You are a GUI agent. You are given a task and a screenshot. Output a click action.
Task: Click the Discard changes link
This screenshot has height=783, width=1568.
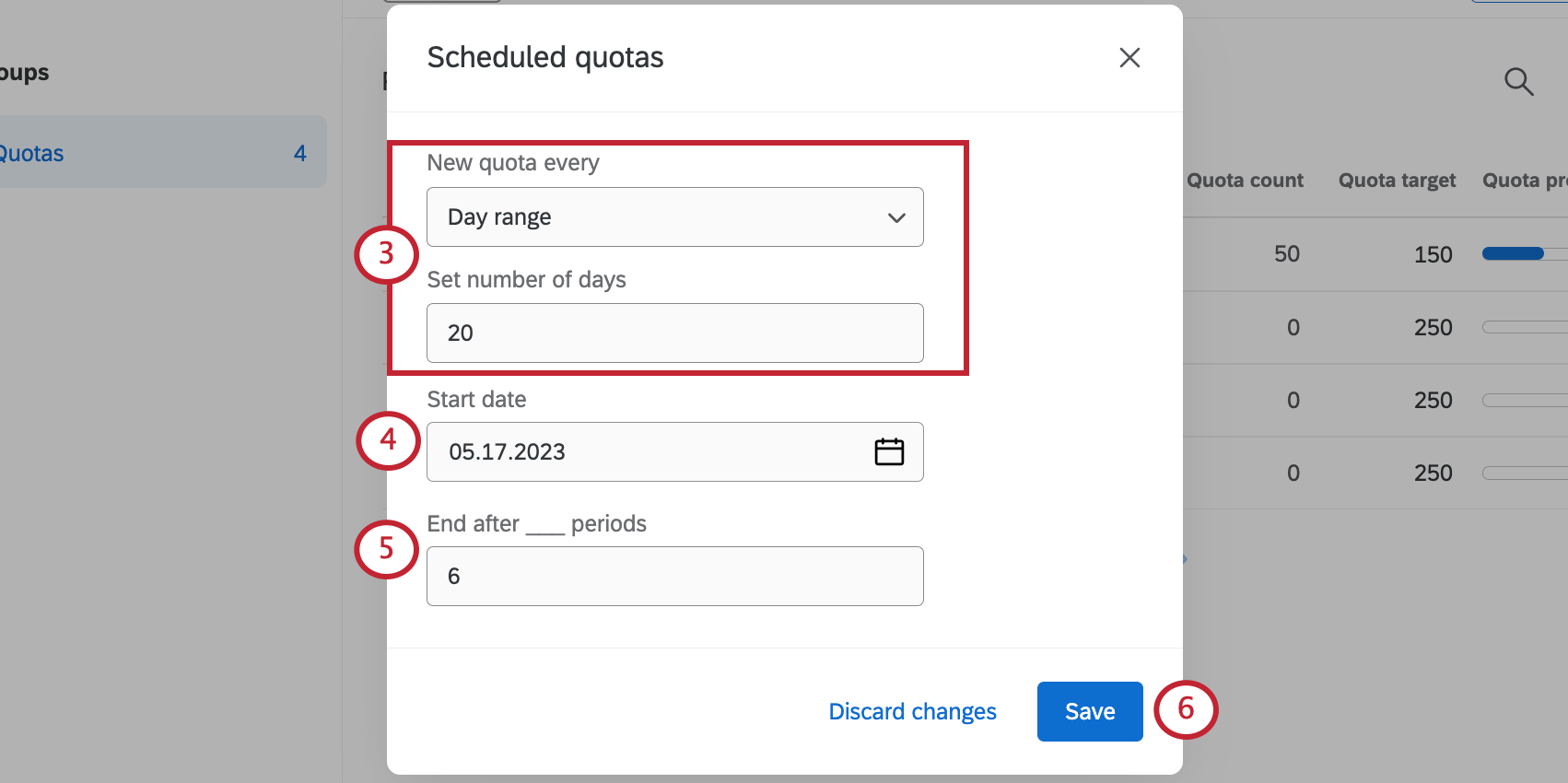[x=912, y=711]
